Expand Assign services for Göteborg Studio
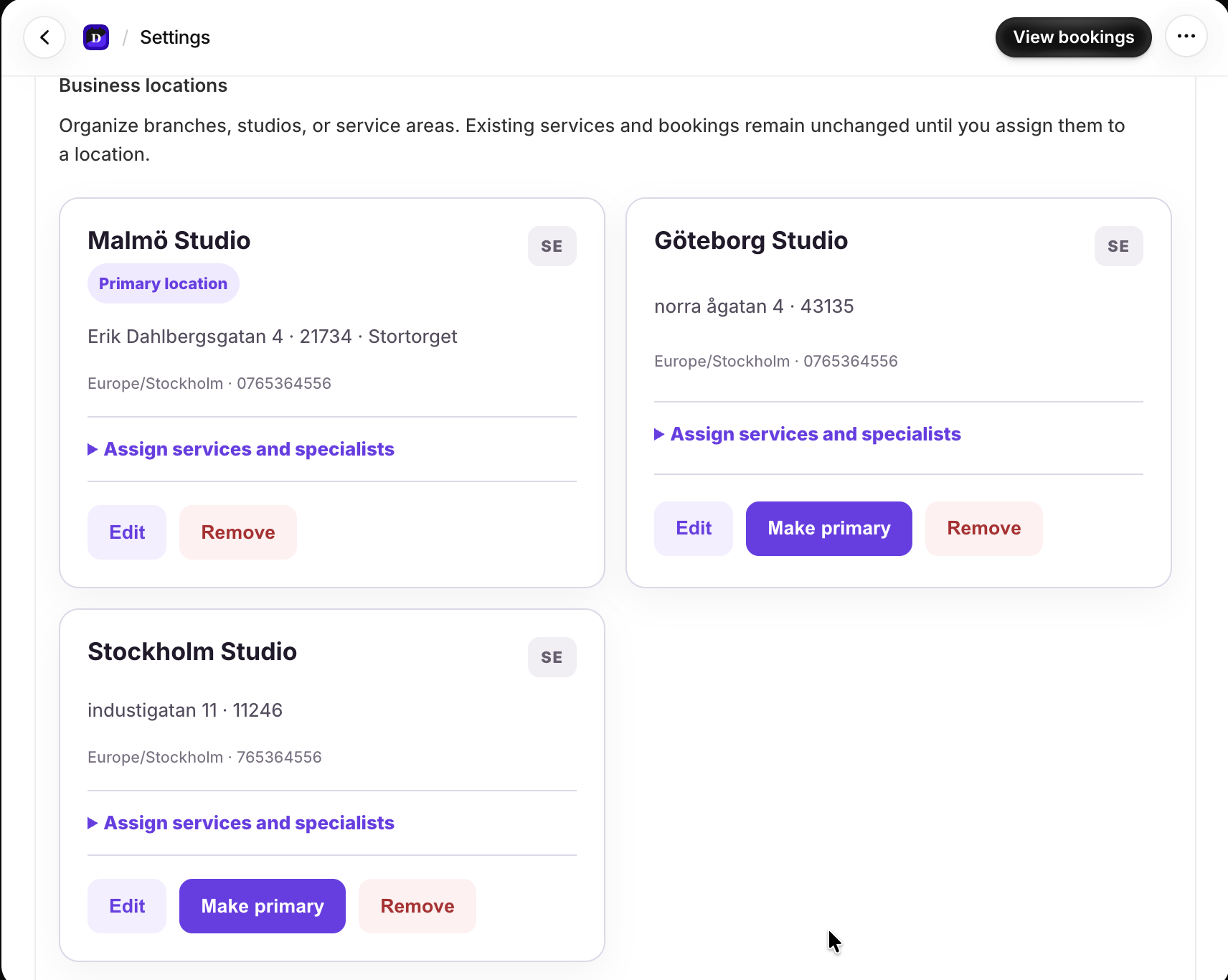Viewport: 1228px width, 980px height. pos(808,434)
